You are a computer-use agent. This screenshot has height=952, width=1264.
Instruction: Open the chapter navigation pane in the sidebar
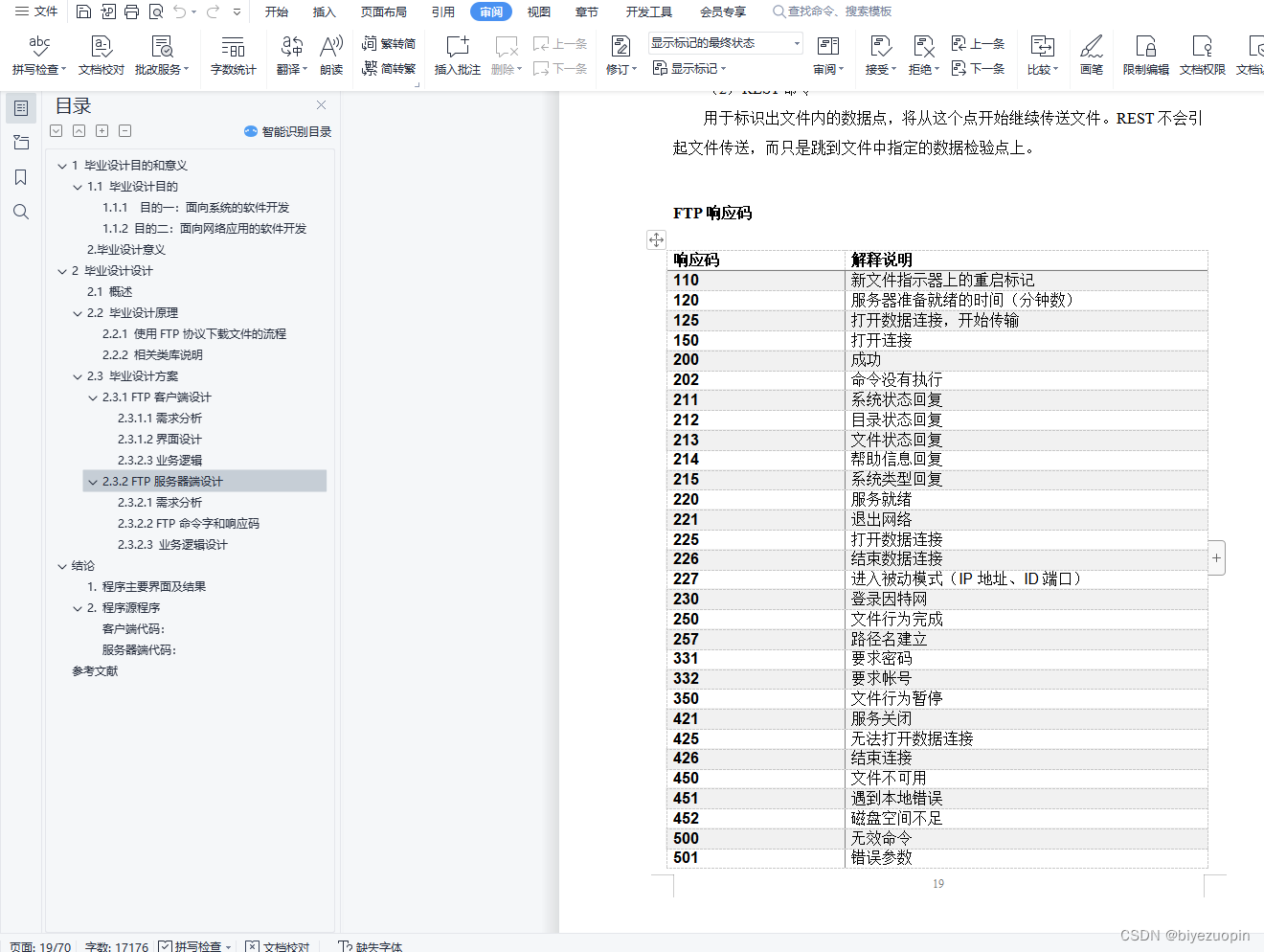[x=21, y=143]
